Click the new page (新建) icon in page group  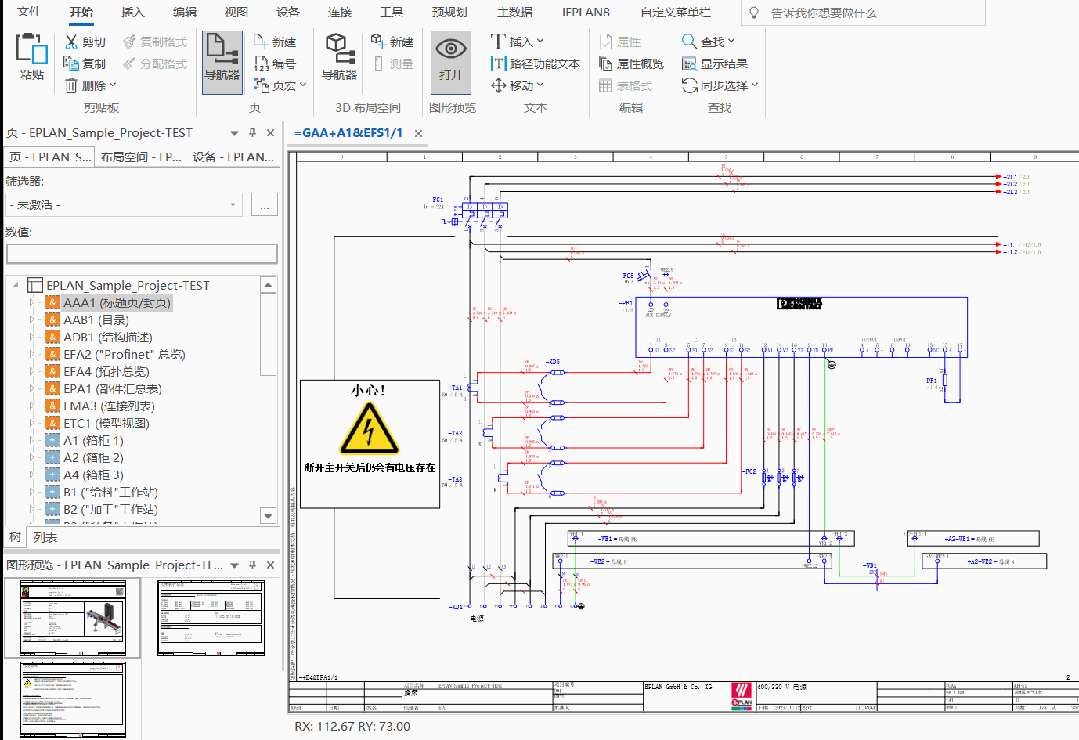[x=260, y=42]
